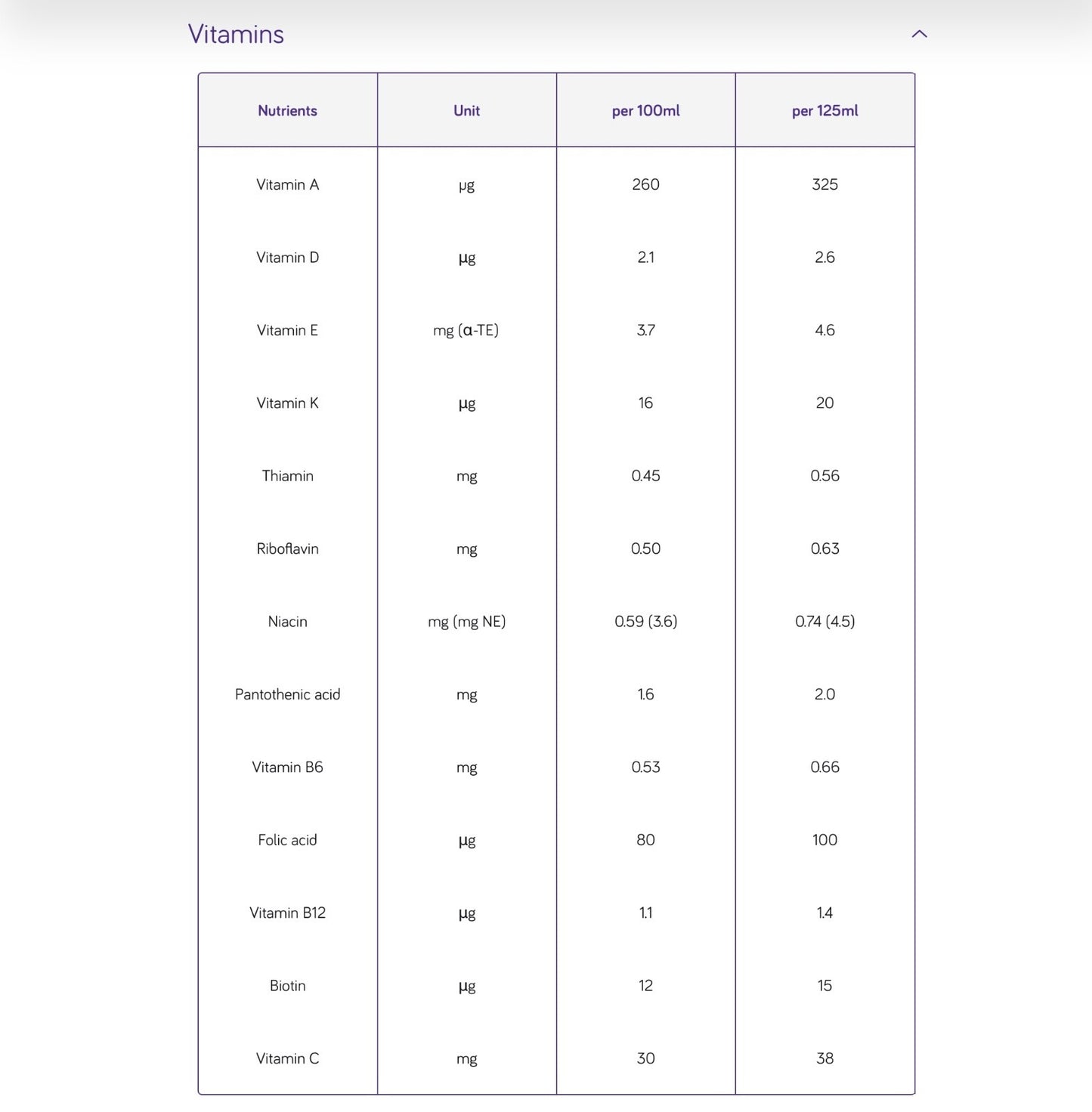Select the Vitamin A row label
Screen dimensions: 1092x1112
click(x=287, y=185)
